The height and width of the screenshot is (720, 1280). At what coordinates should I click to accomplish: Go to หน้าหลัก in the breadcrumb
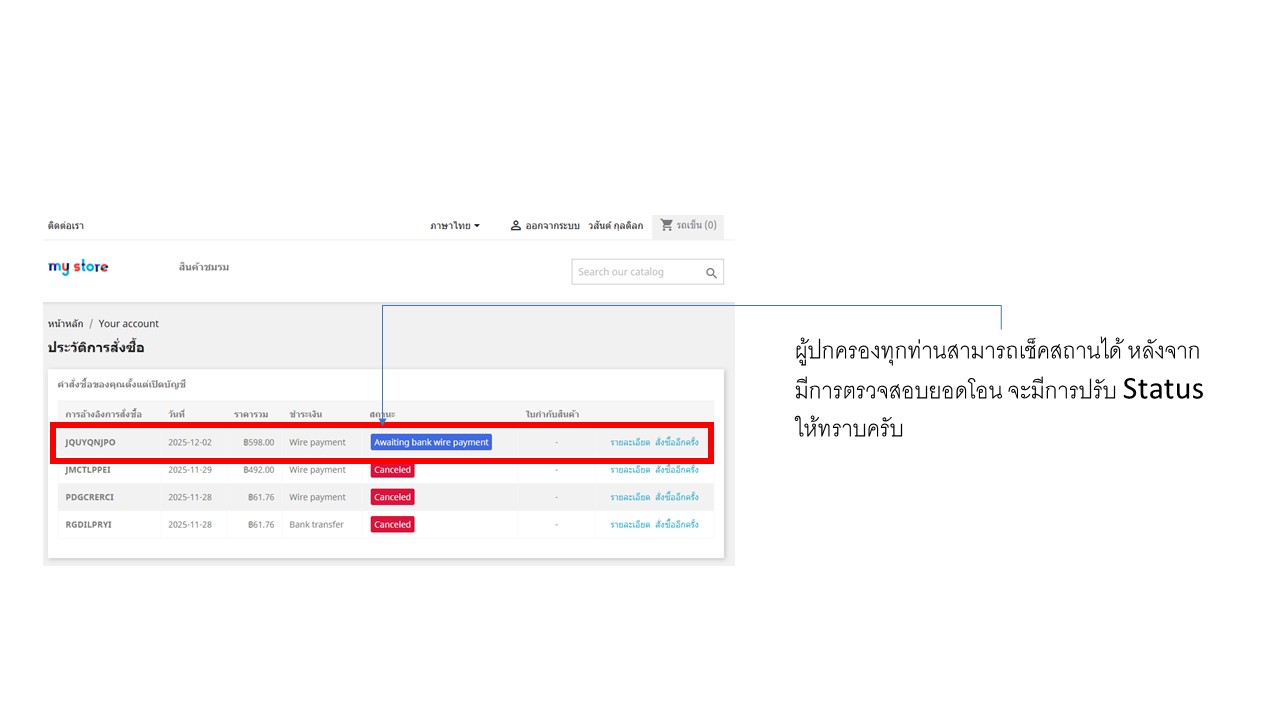coord(66,324)
